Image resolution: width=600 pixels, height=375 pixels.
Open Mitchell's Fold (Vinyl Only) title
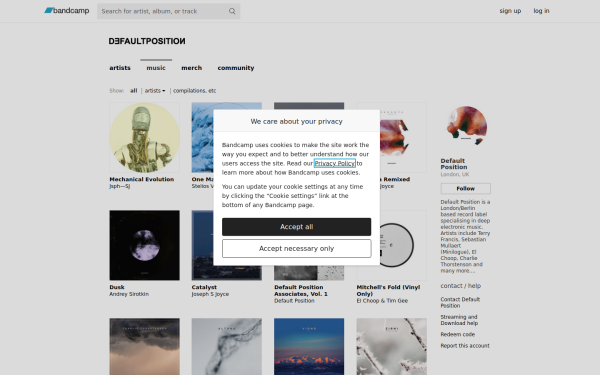click(388, 290)
